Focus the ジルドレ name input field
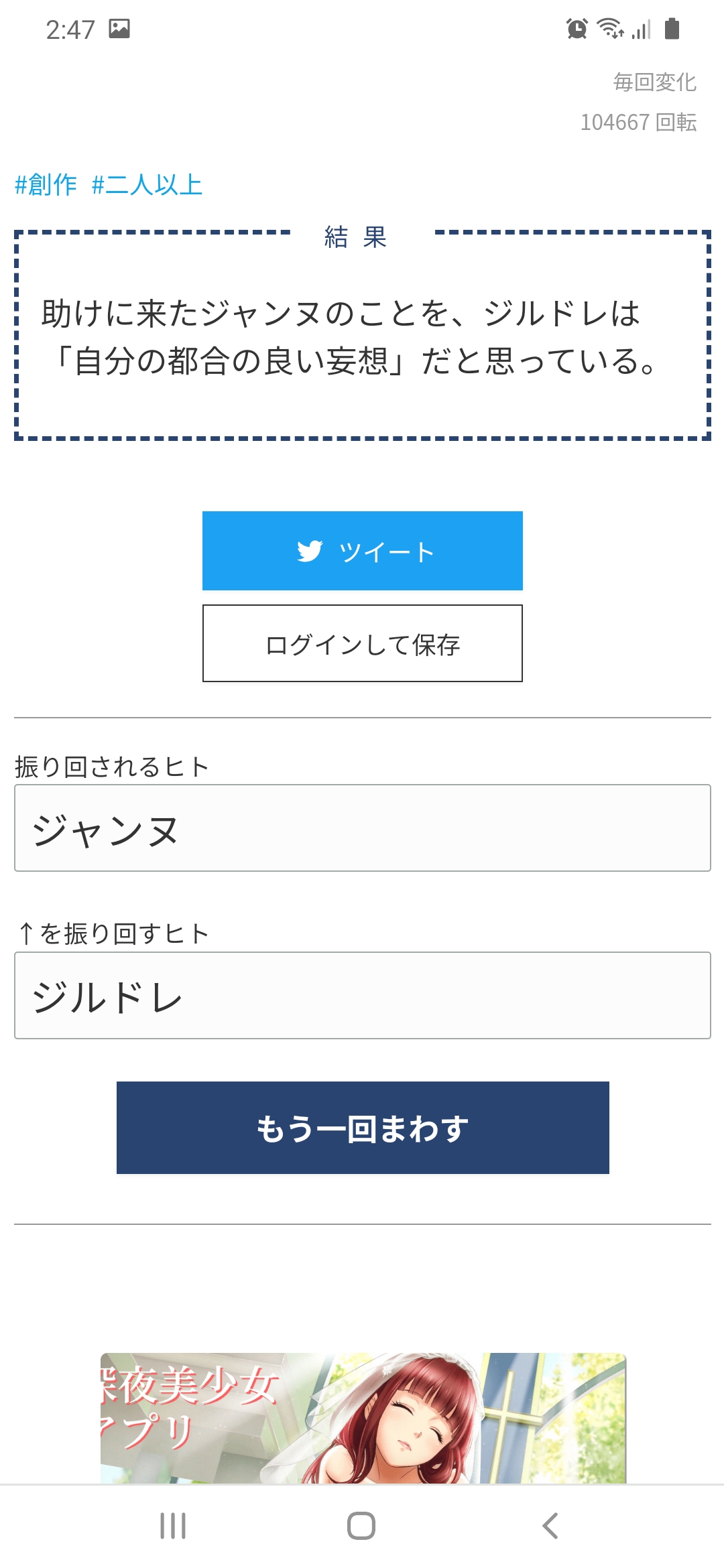The image size is (724, 1568). click(x=363, y=996)
